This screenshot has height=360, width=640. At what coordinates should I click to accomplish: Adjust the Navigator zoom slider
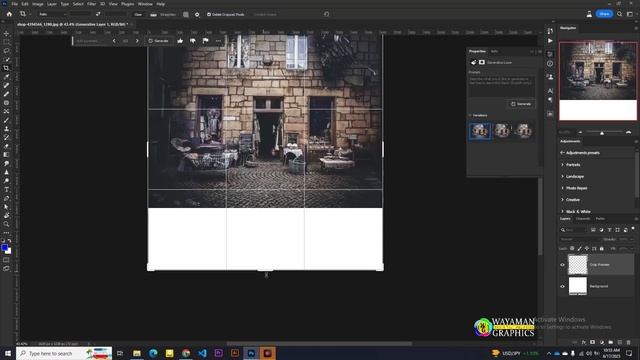(602, 133)
